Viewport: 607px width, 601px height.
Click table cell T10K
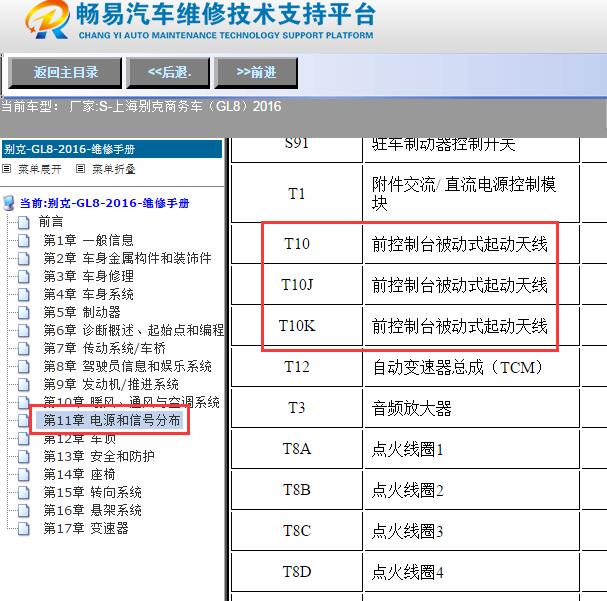coord(297,326)
